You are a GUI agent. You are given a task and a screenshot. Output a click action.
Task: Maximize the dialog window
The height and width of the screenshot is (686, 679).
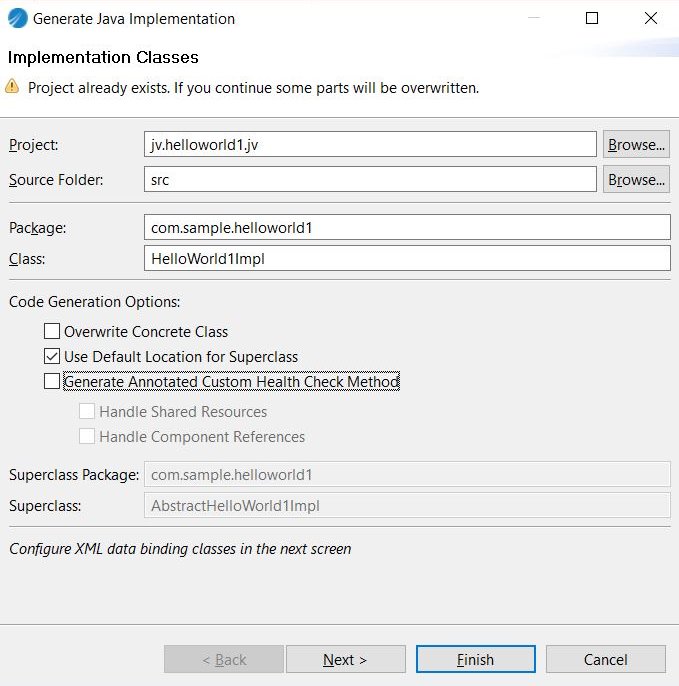pos(592,18)
